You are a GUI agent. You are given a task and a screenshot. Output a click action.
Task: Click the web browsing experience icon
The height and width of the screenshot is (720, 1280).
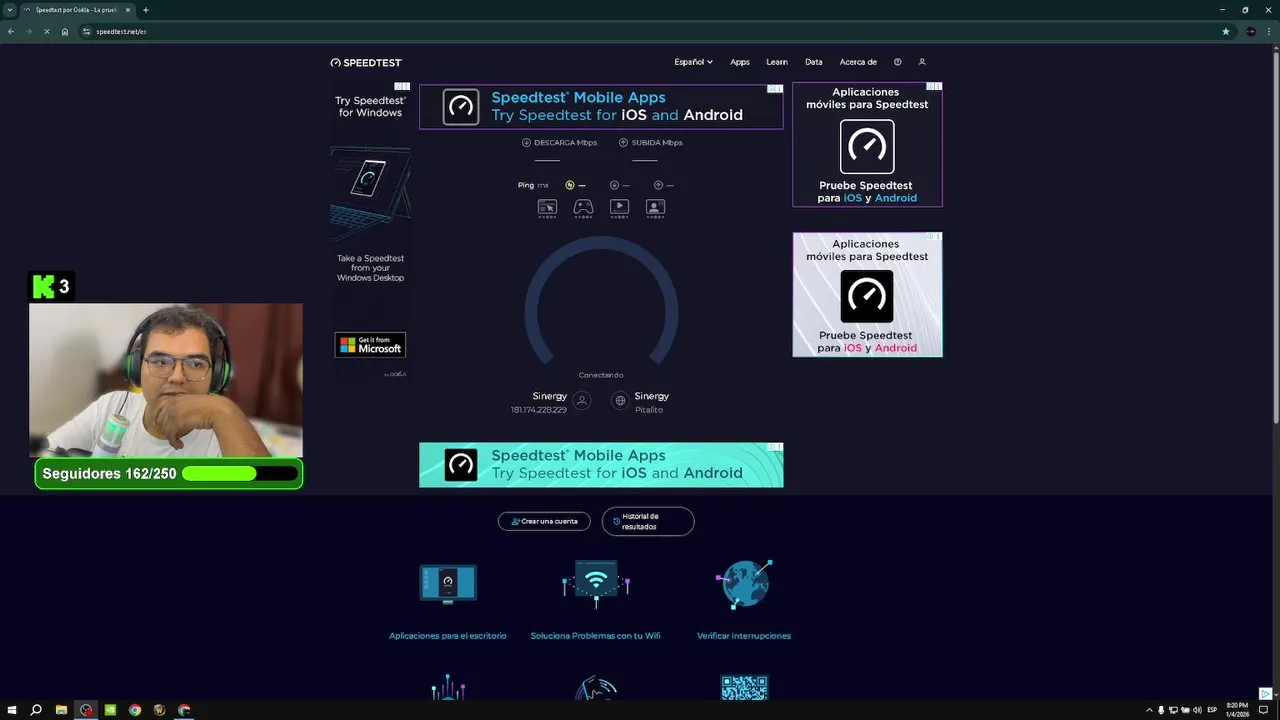click(547, 207)
